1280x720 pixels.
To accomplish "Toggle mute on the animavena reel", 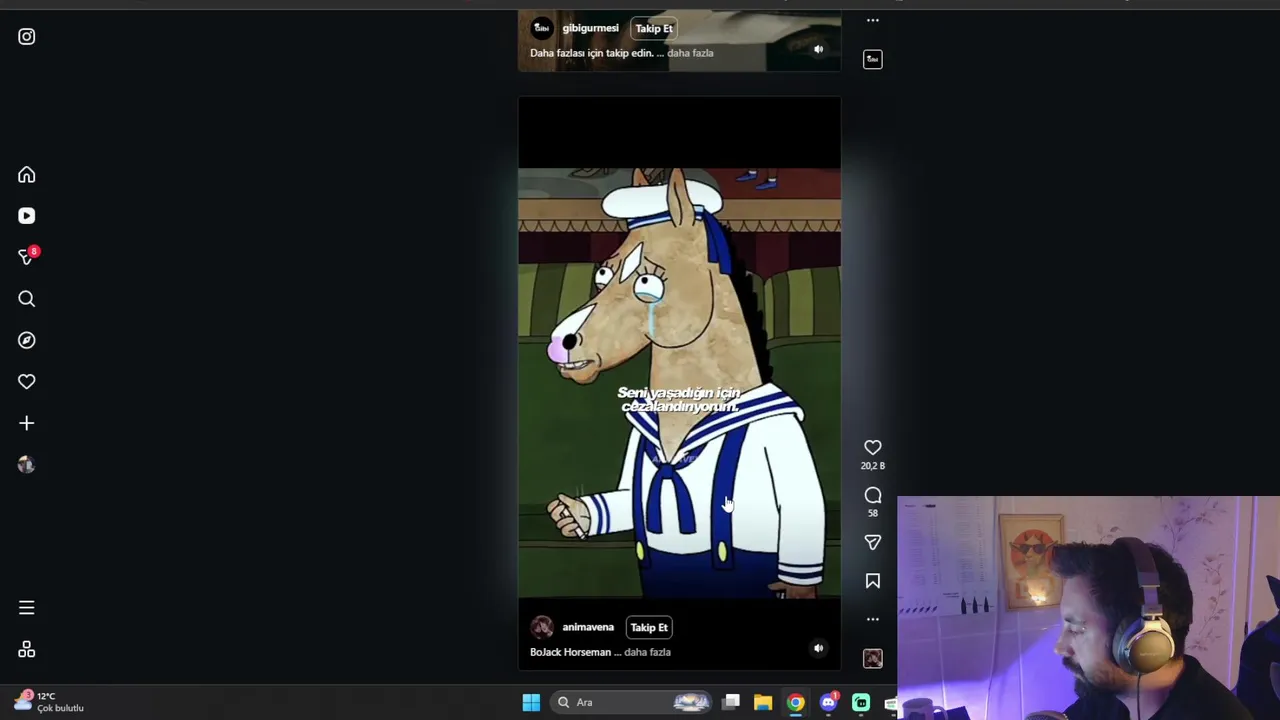I will [818, 648].
